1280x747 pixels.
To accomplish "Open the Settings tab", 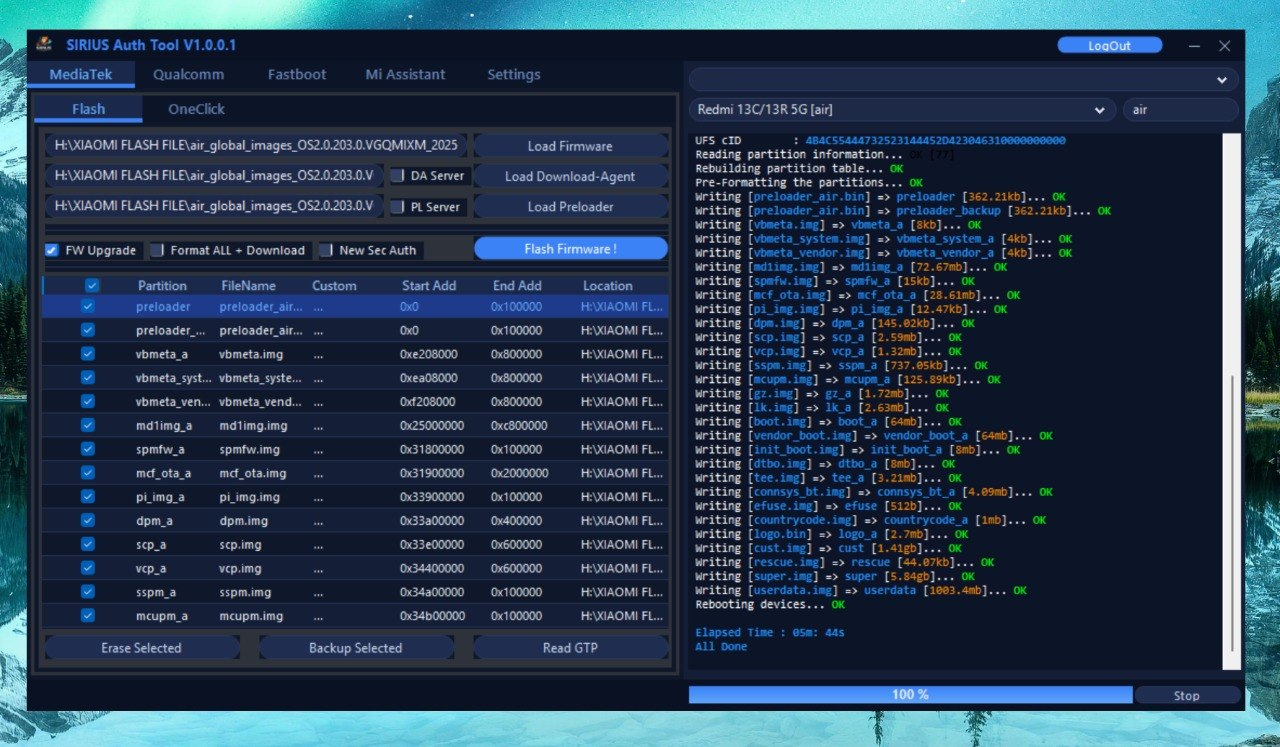I will 514,75.
